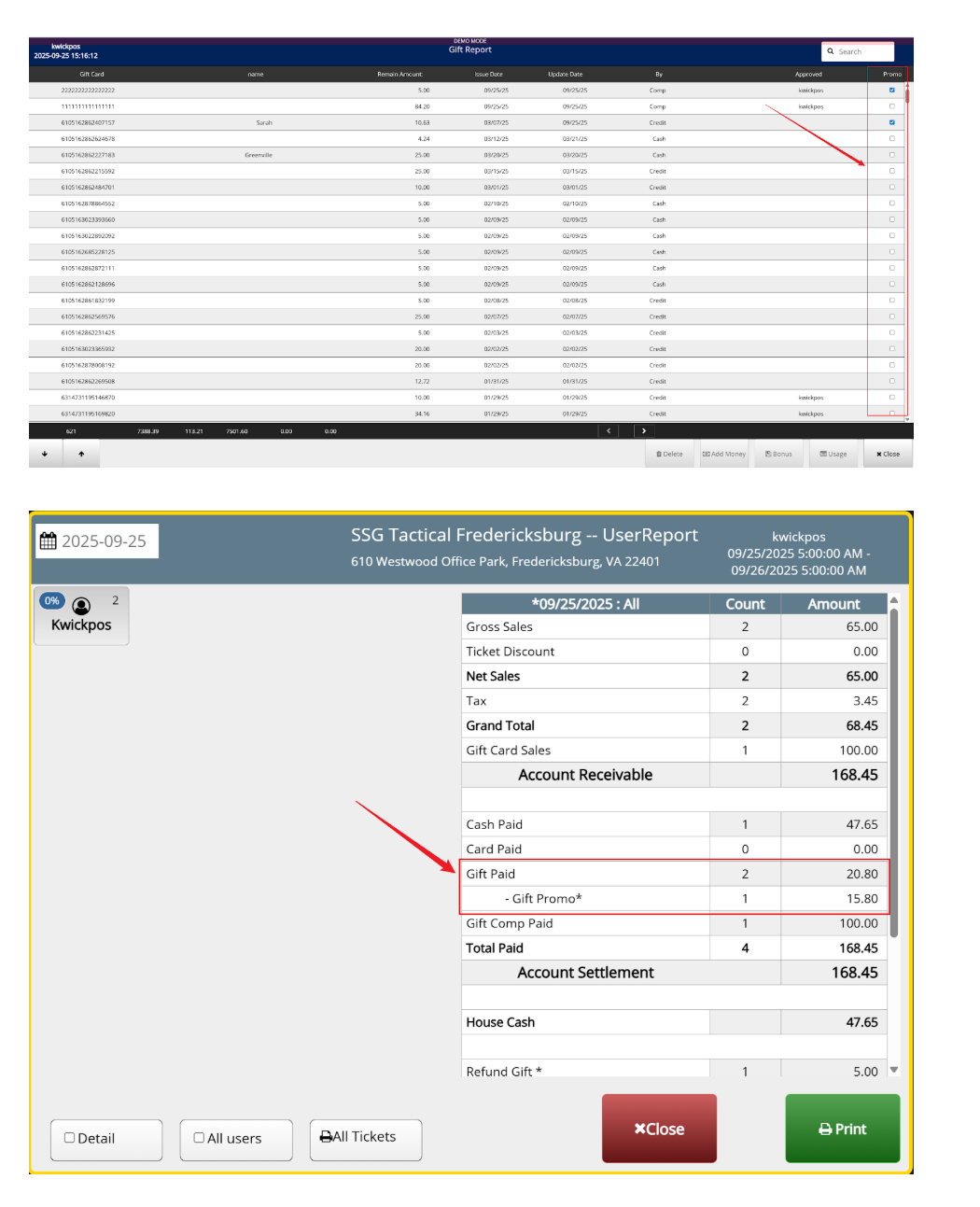Sort by Update Date column header

pyautogui.click(x=565, y=74)
